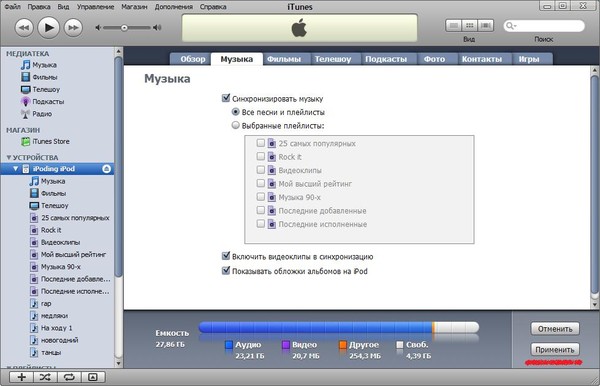The image size is (600, 386).
Task: Open the Вид menu
Action: coord(64,7)
